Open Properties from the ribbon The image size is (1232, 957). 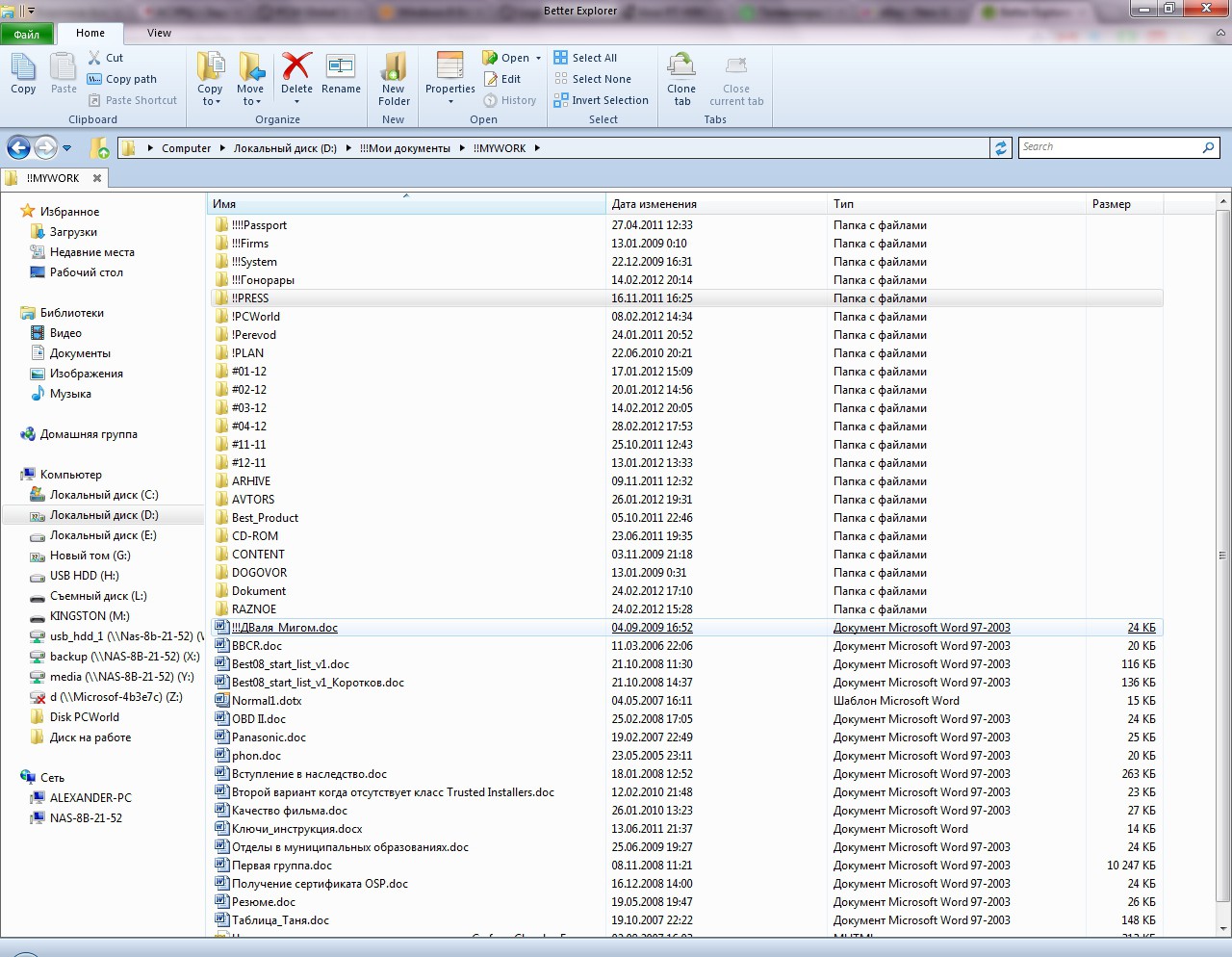point(449,69)
